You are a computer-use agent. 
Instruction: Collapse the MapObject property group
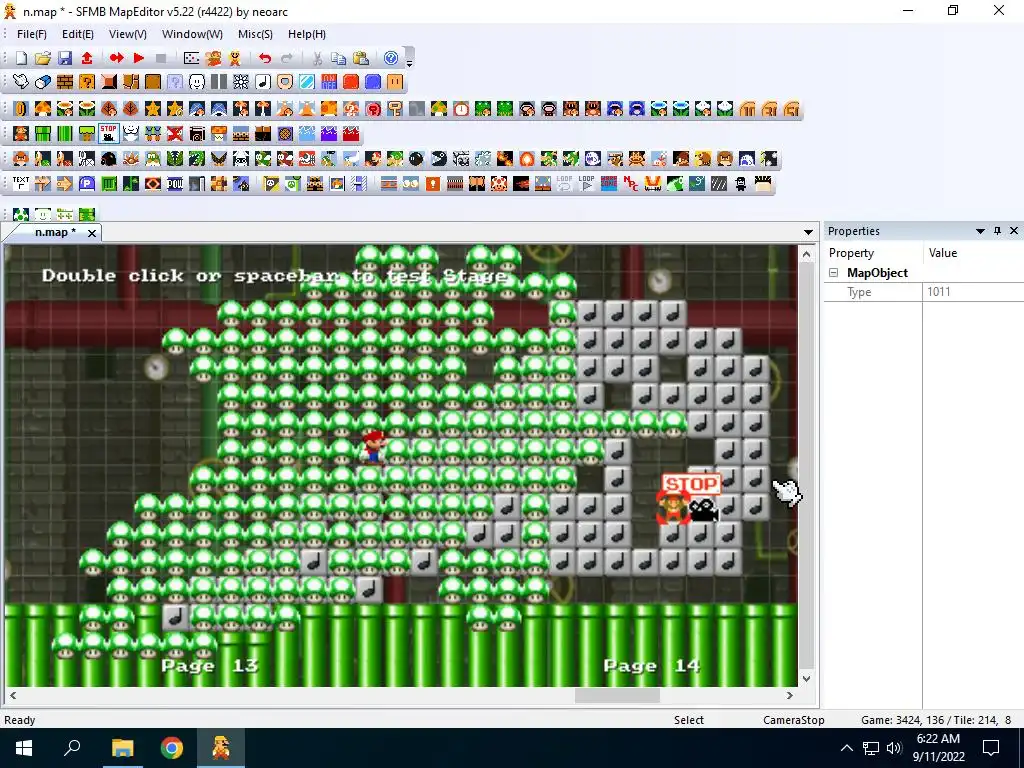[x=834, y=273]
